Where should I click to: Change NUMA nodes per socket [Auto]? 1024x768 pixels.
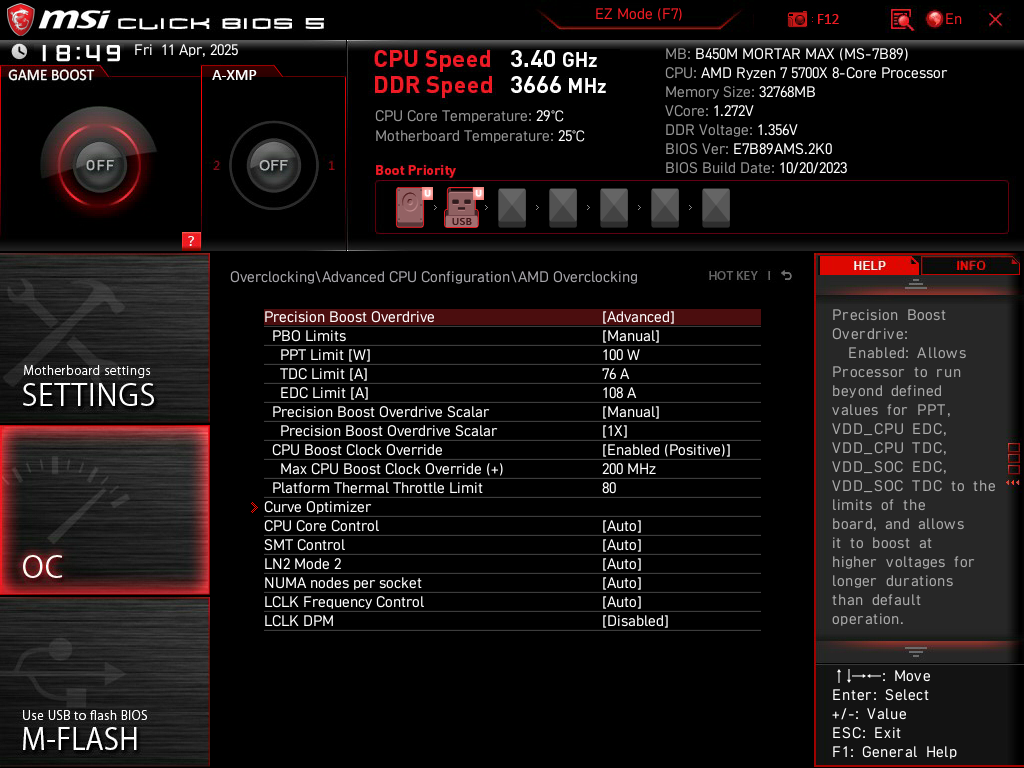pyautogui.click(x=512, y=583)
